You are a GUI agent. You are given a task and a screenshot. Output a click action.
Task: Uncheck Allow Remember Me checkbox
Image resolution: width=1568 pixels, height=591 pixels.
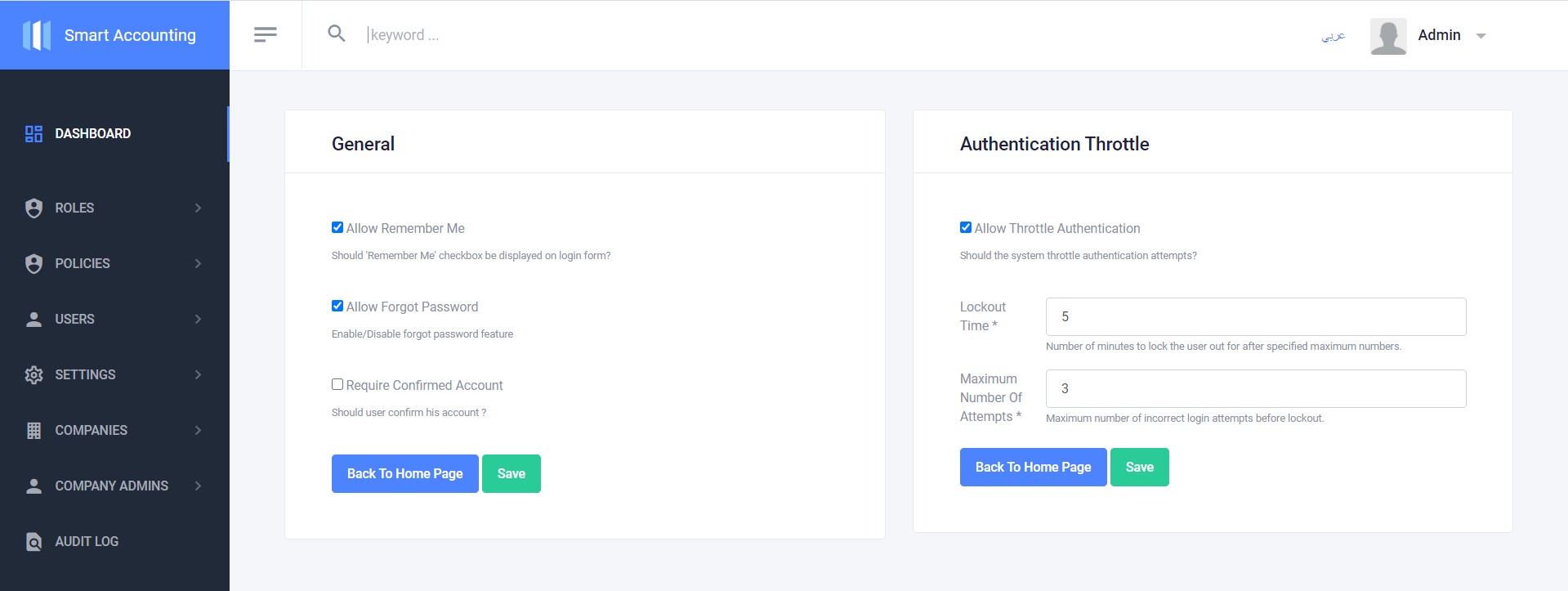[x=337, y=228]
